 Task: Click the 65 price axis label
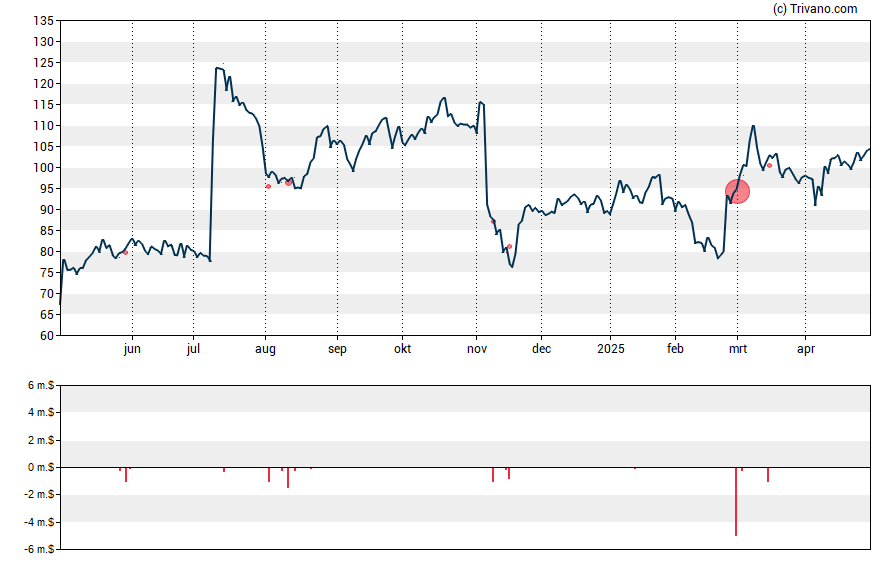coord(47,315)
